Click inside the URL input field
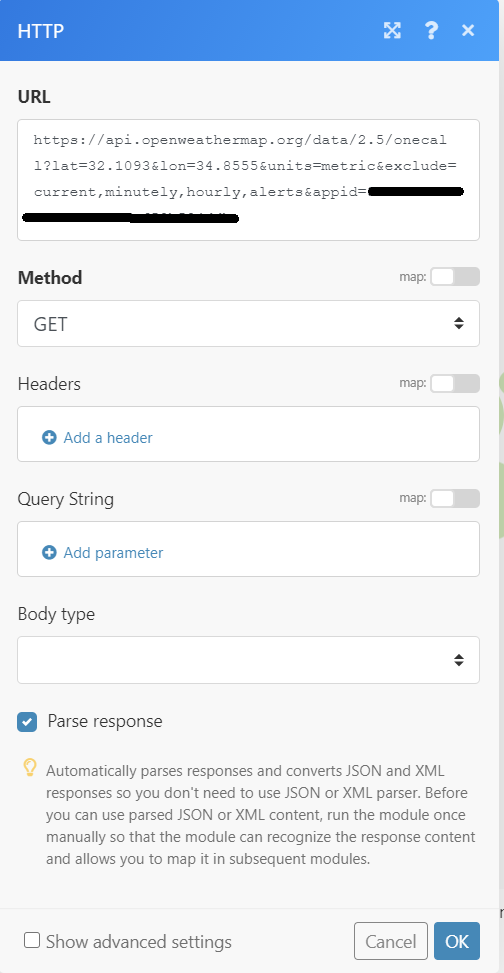This screenshot has height=973, width=504. (248, 180)
